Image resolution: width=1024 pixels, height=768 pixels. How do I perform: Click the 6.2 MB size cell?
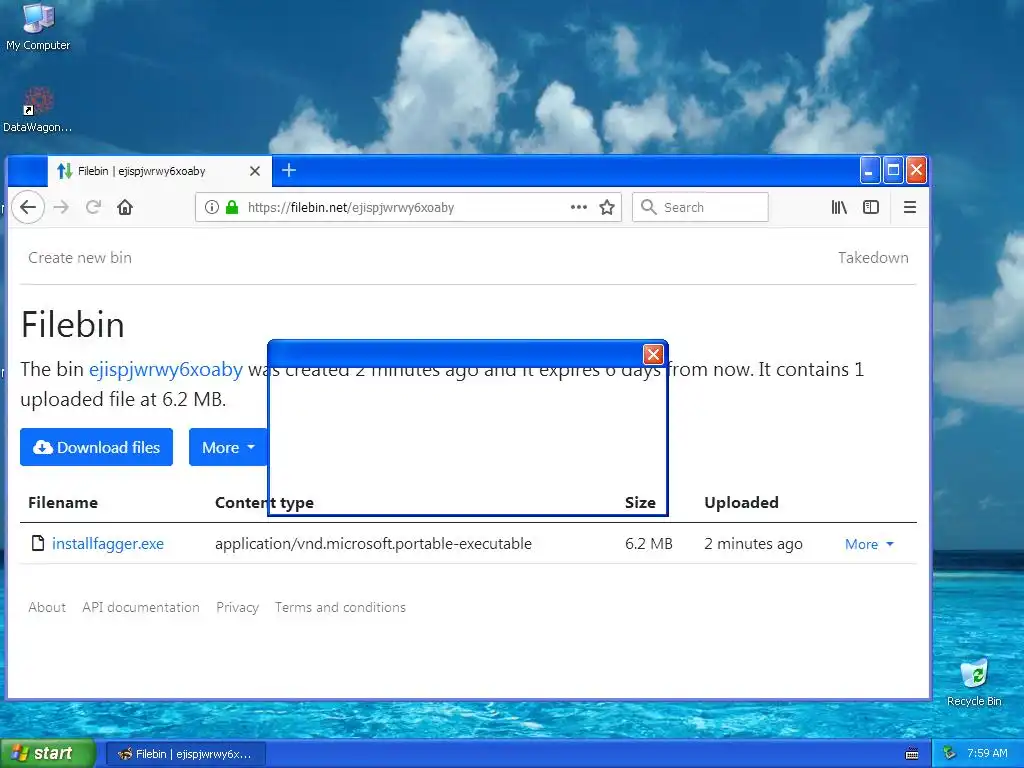[x=648, y=543]
